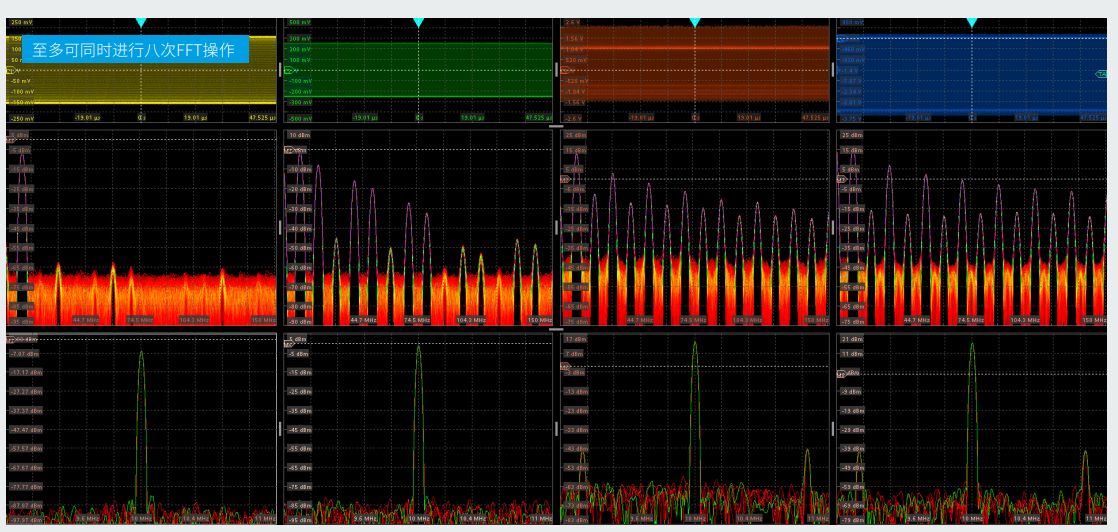The height and width of the screenshot is (532, 1118).
Task: Click the reference level marker in the 10 dBm spectrum panel
Action: 289,150
